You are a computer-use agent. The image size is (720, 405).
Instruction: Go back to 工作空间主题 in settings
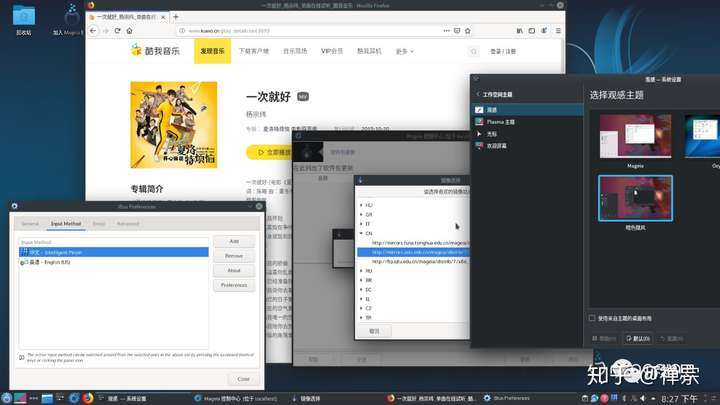[495, 95]
